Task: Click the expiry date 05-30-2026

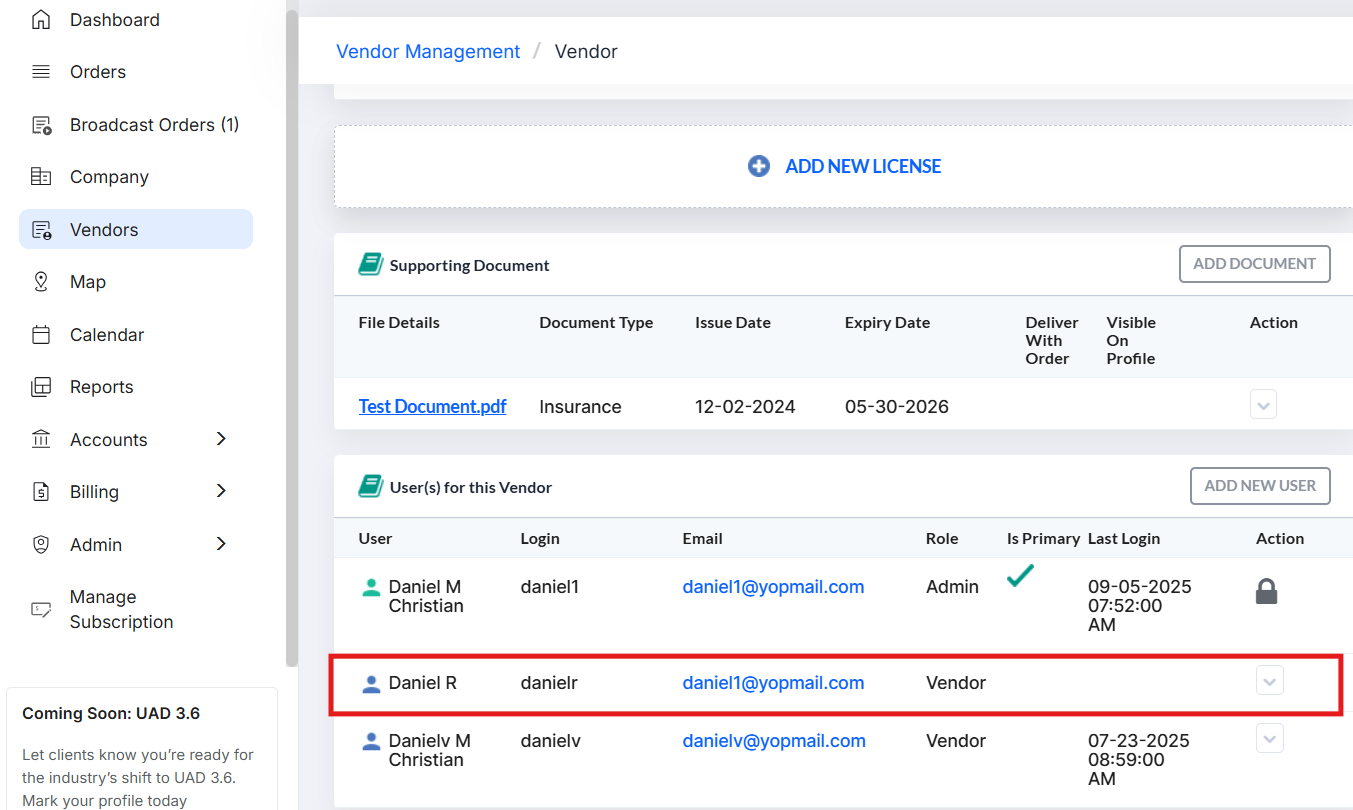Action: click(897, 407)
